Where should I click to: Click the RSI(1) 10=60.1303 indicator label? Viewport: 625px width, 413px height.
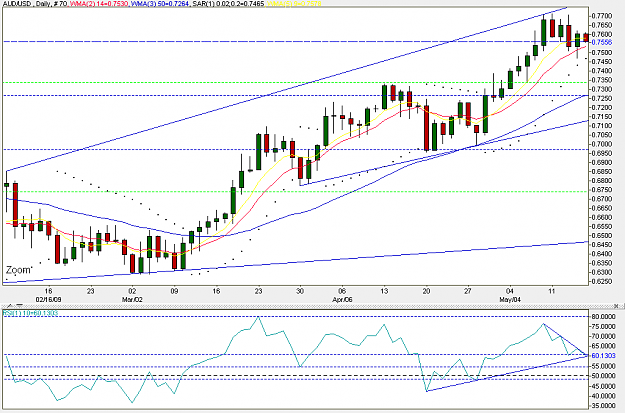pyautogui.click(x=31, y=313)
